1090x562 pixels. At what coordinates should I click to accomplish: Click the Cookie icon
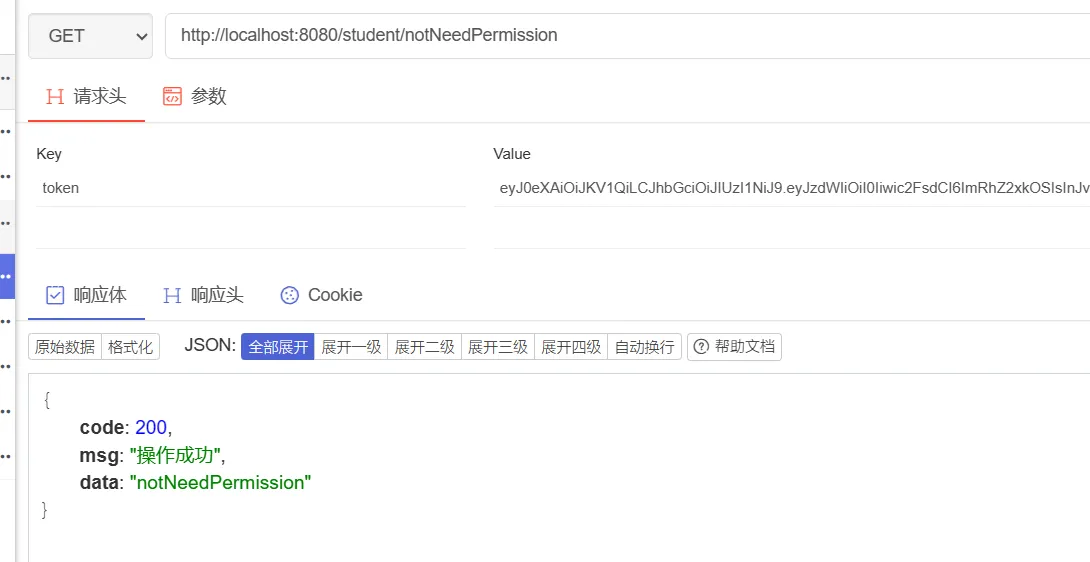pos(290,295)
